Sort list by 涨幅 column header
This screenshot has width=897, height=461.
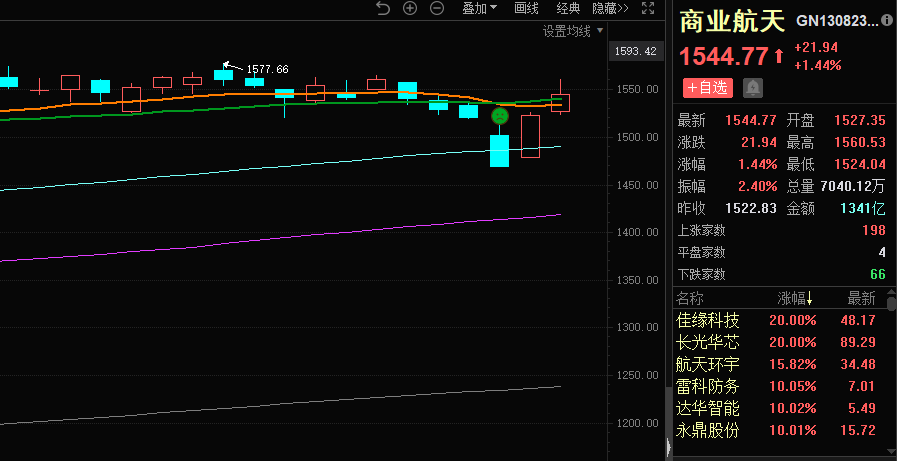tap(795, 298)
